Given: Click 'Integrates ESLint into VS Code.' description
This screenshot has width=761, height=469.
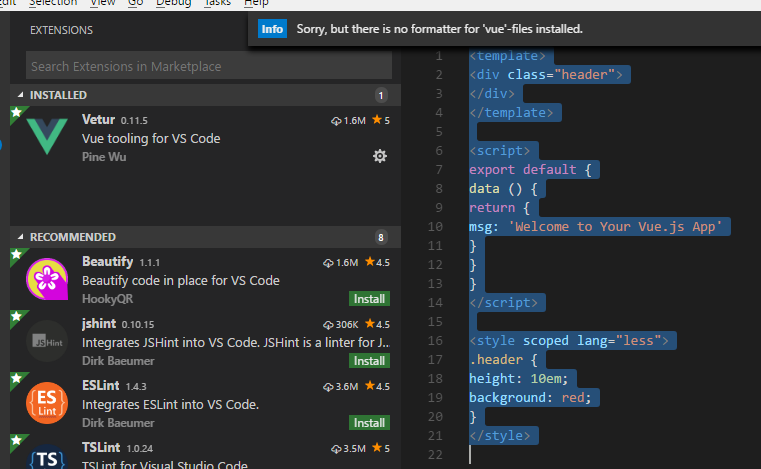Looking at the screenshot, I should pos(170,404).
